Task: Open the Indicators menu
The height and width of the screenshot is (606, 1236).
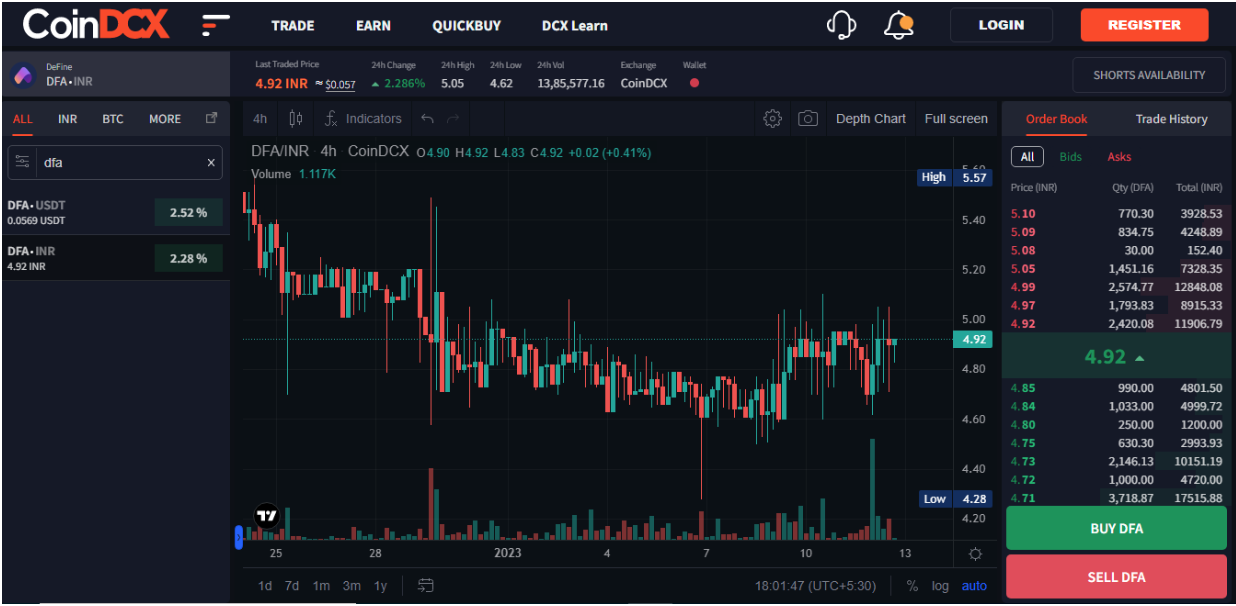Action: click(x=363, y=118)
